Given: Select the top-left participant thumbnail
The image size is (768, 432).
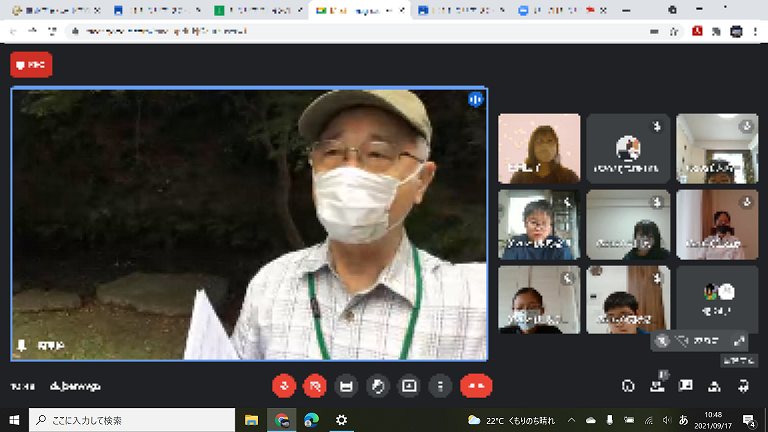Looking at the screenshot, I should [539, 148].
